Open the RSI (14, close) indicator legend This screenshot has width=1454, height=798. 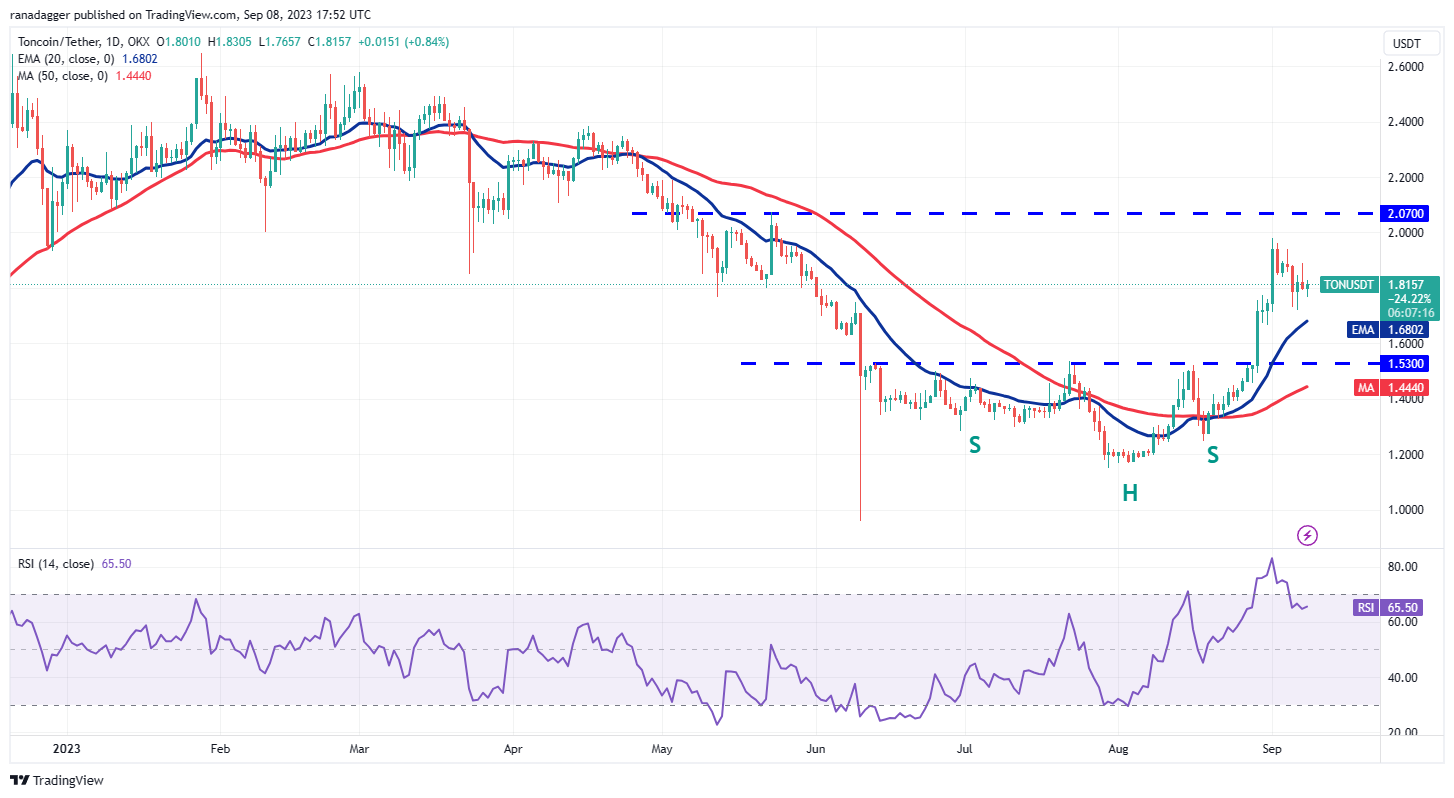[54, 564]
